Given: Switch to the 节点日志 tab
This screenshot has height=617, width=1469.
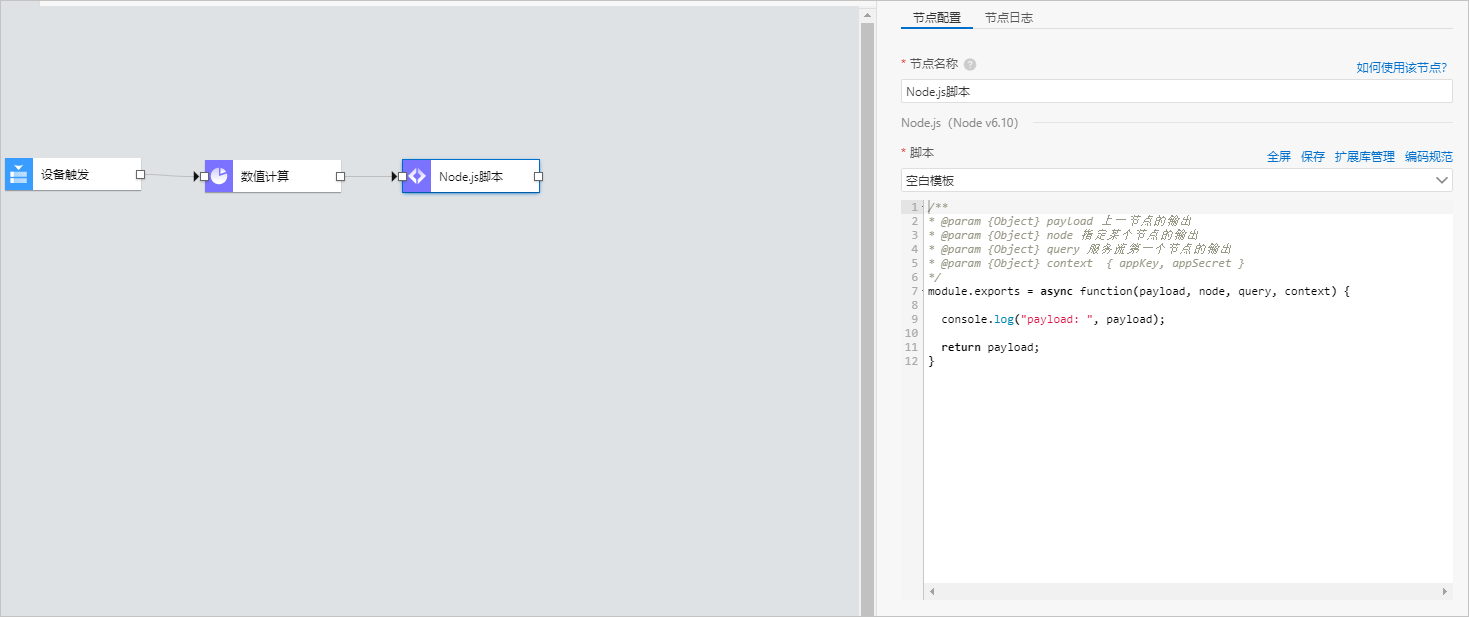Looking at the screenshot, I should 1009,17.
